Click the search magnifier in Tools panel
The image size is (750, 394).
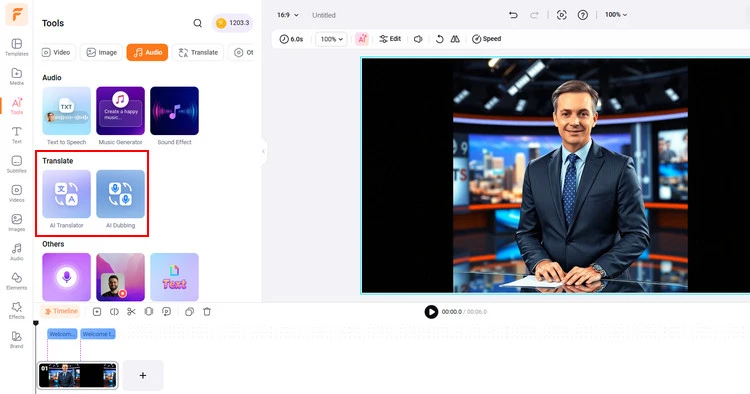pos(197,23)
